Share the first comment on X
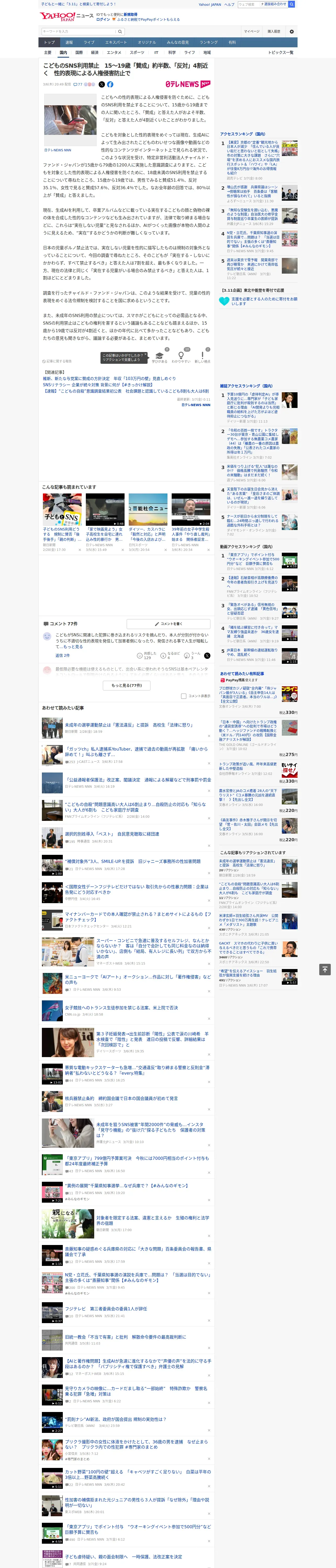The height and width of the screenshot is (1568, 336). pyautogui.click(x=207, y=656)
